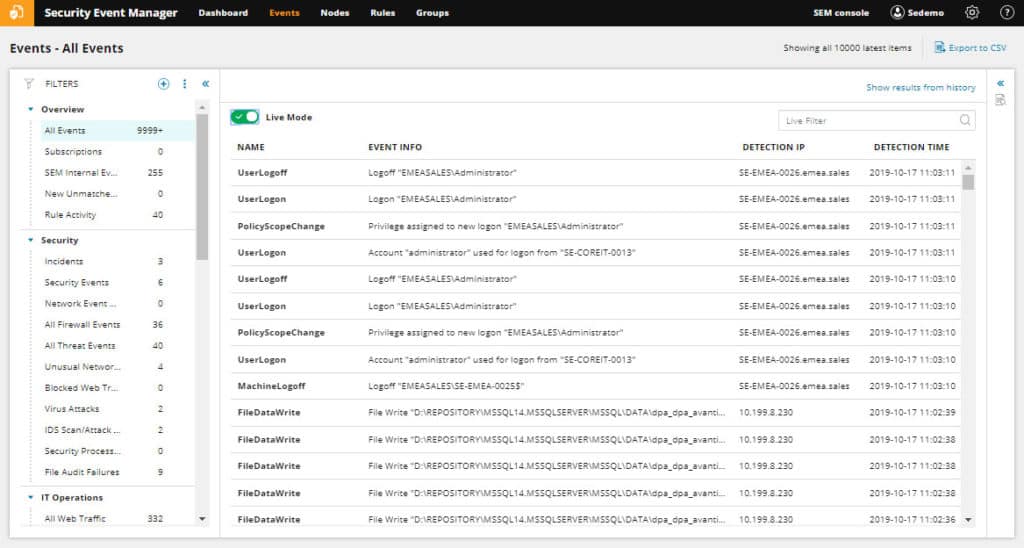The image size is (1024, 548).
Task: Click the Export to CSV icon
Action: click(x=940, y=48)
